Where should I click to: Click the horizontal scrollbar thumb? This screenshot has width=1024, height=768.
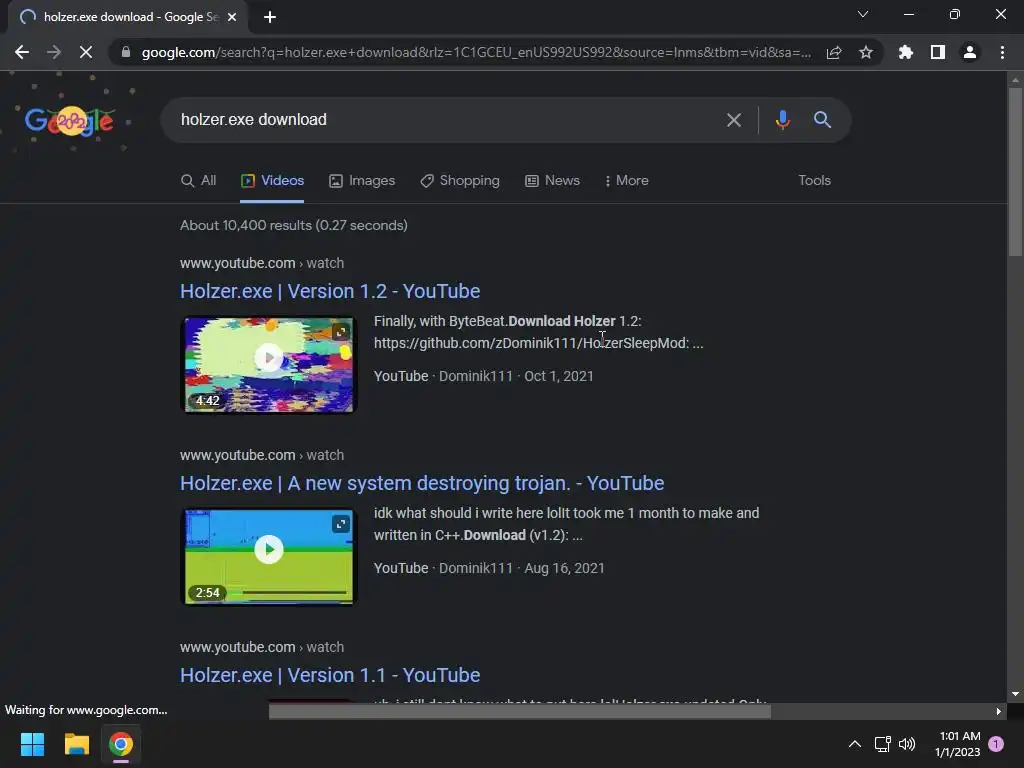[x=520, y=711]
